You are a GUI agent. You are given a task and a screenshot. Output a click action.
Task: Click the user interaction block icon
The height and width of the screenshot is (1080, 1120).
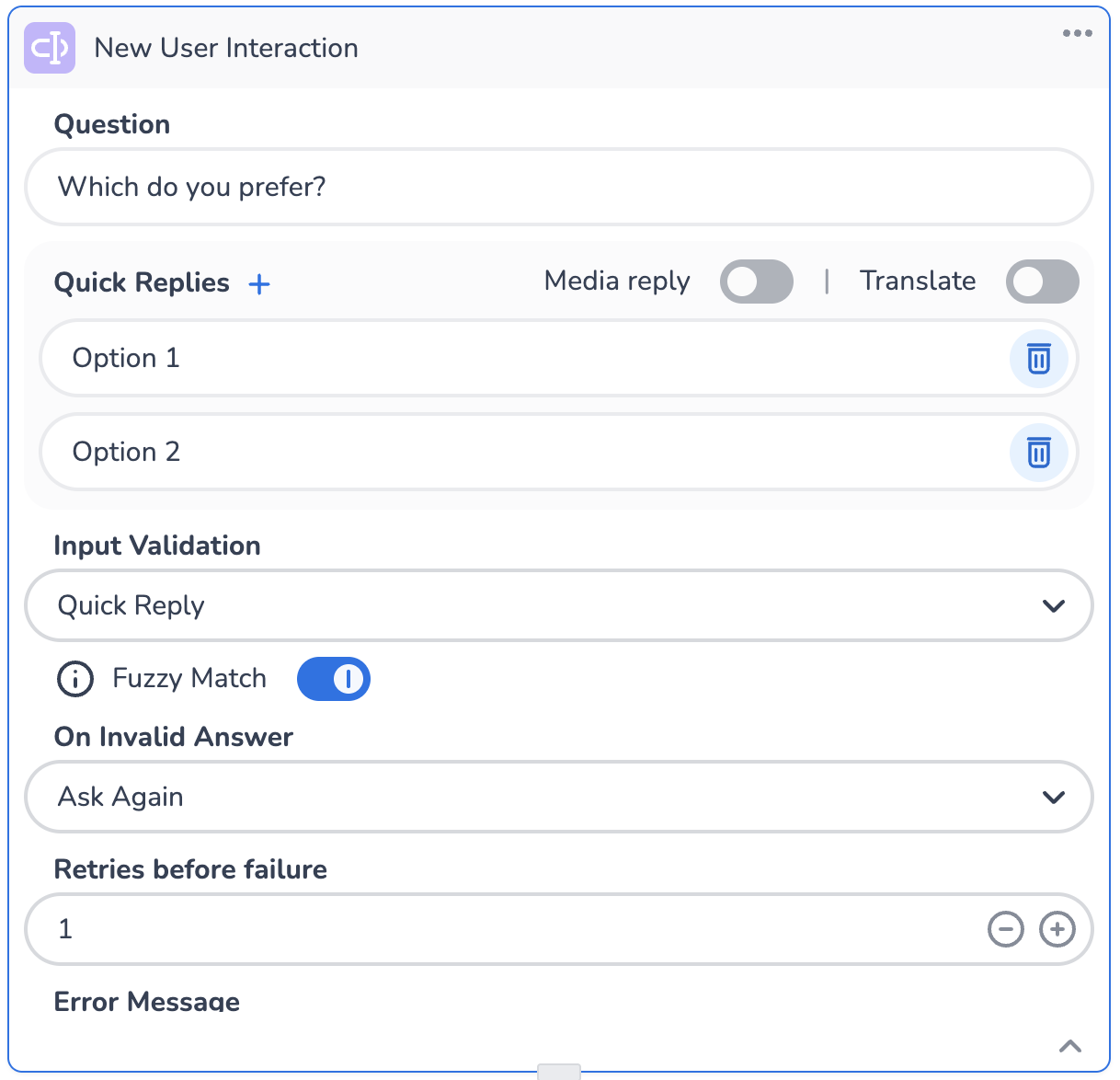(50, 48)
